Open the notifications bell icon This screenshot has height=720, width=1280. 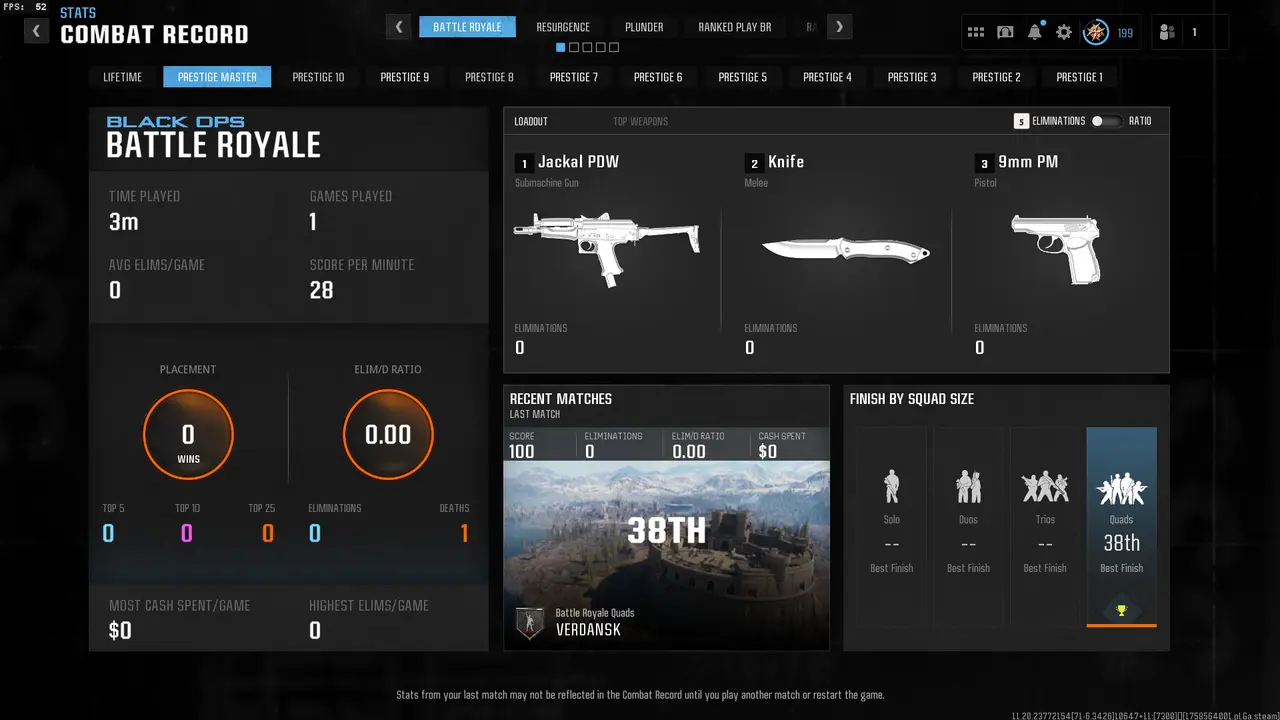coord(1035,32)
